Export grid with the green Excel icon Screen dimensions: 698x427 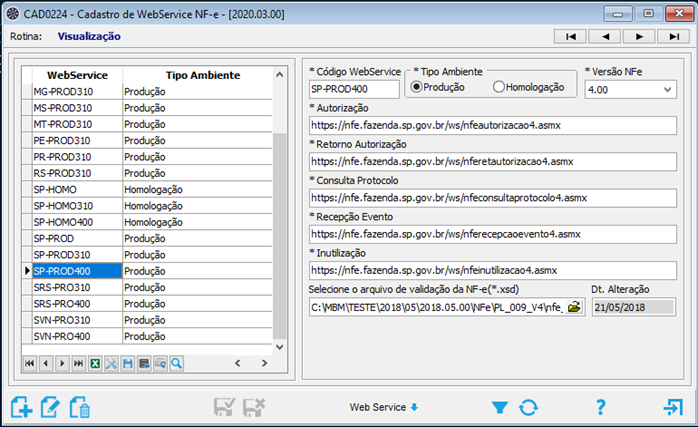[x=95, y=363]
